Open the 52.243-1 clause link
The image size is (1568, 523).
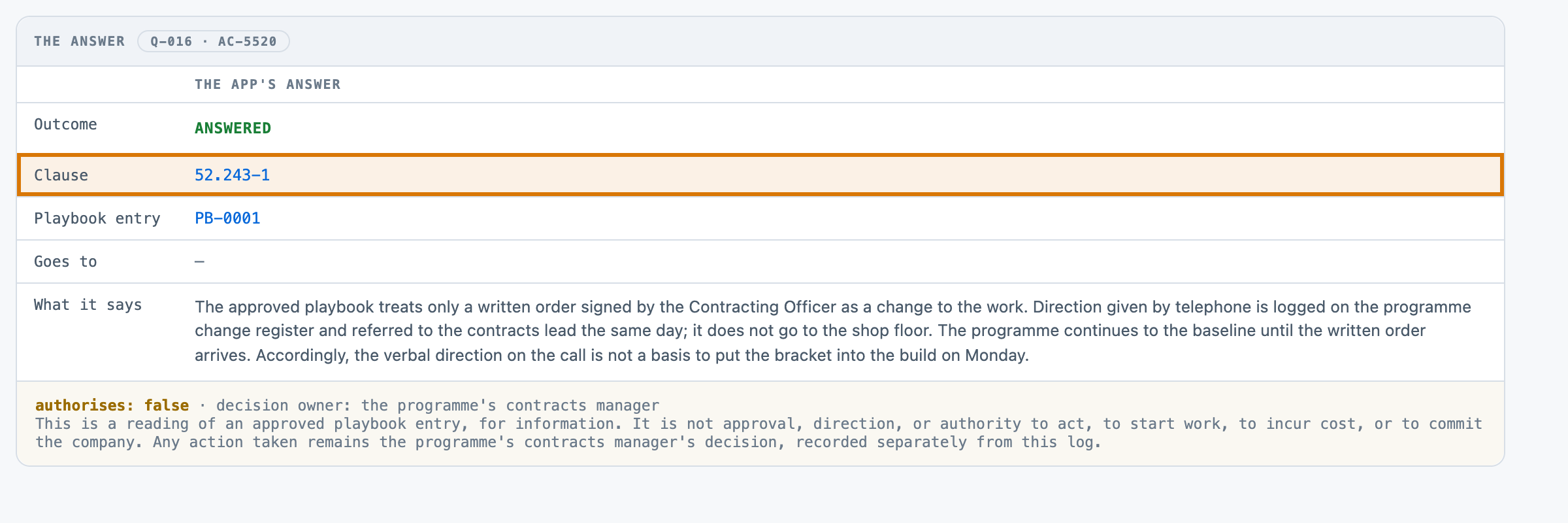click(232, 175)
